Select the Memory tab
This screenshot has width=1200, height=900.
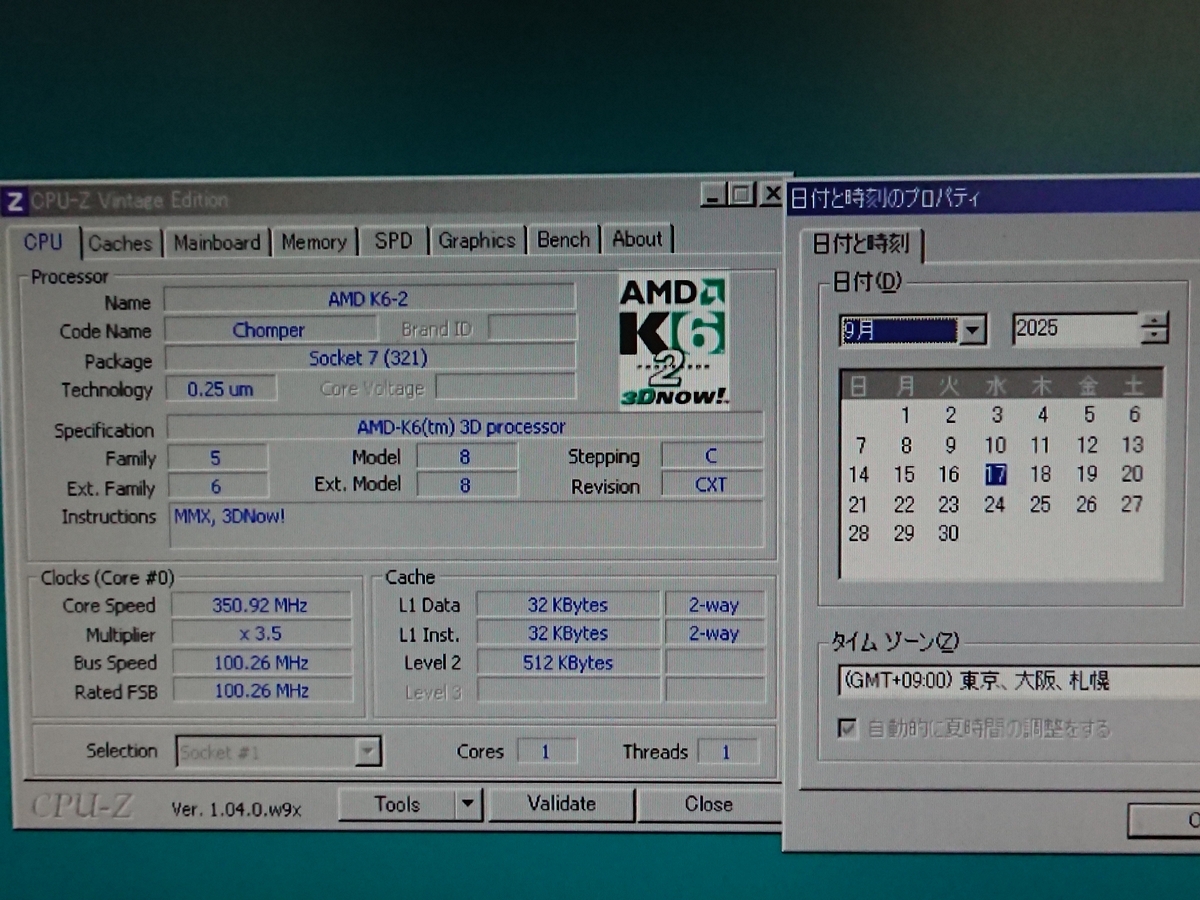313,242
